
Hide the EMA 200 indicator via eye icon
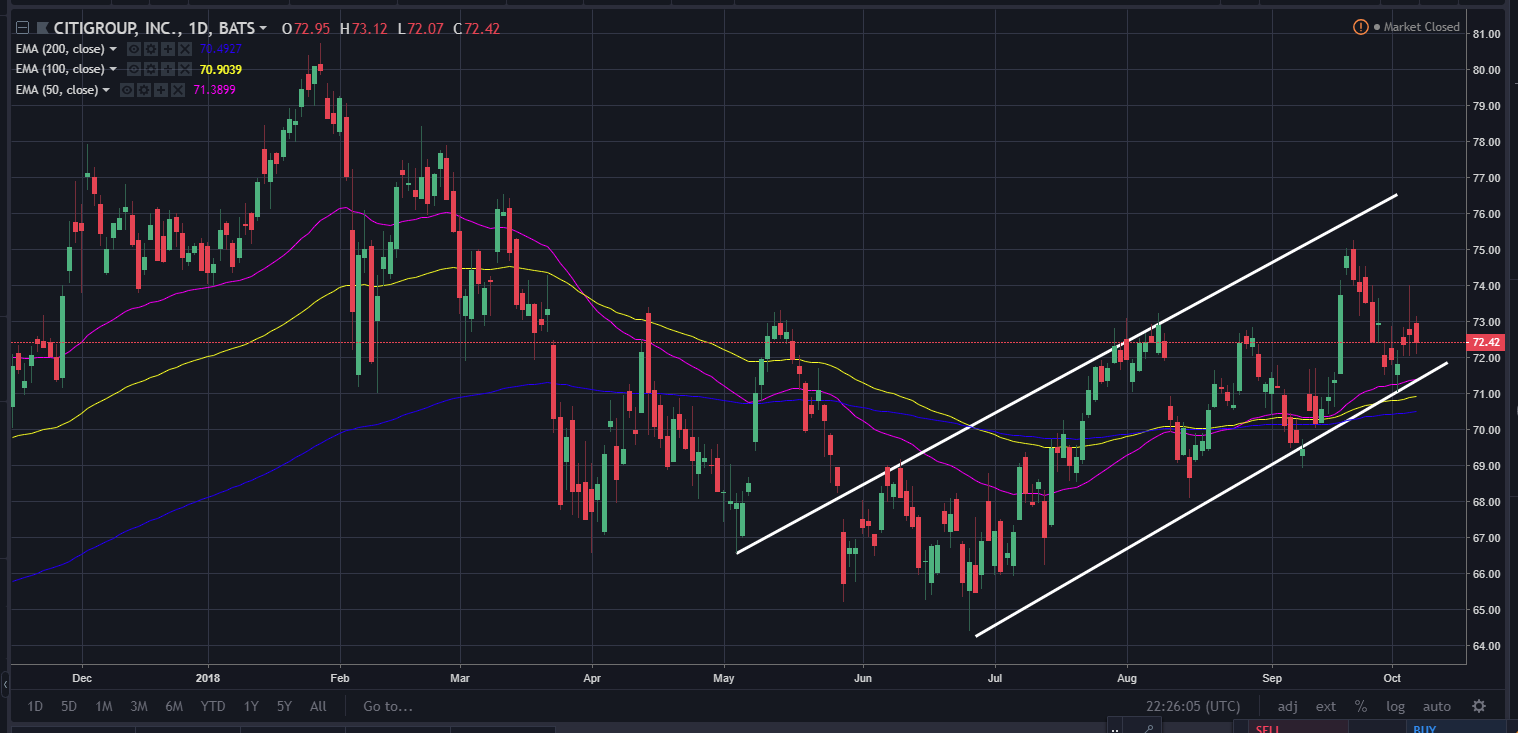click(133, 49)
